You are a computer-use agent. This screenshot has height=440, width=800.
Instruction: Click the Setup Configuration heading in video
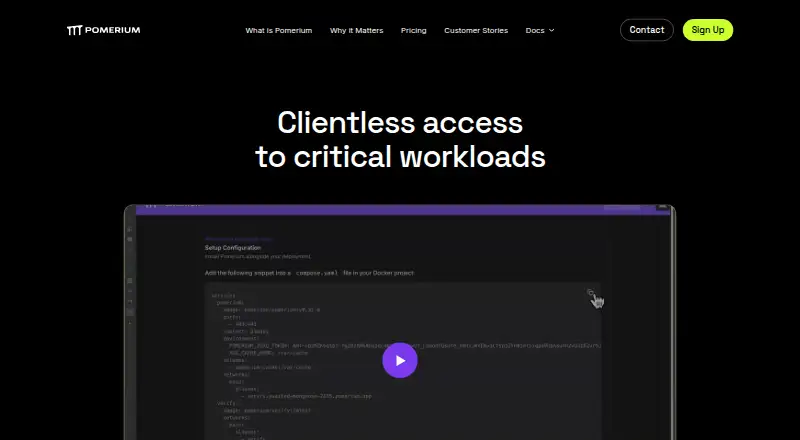233,248
